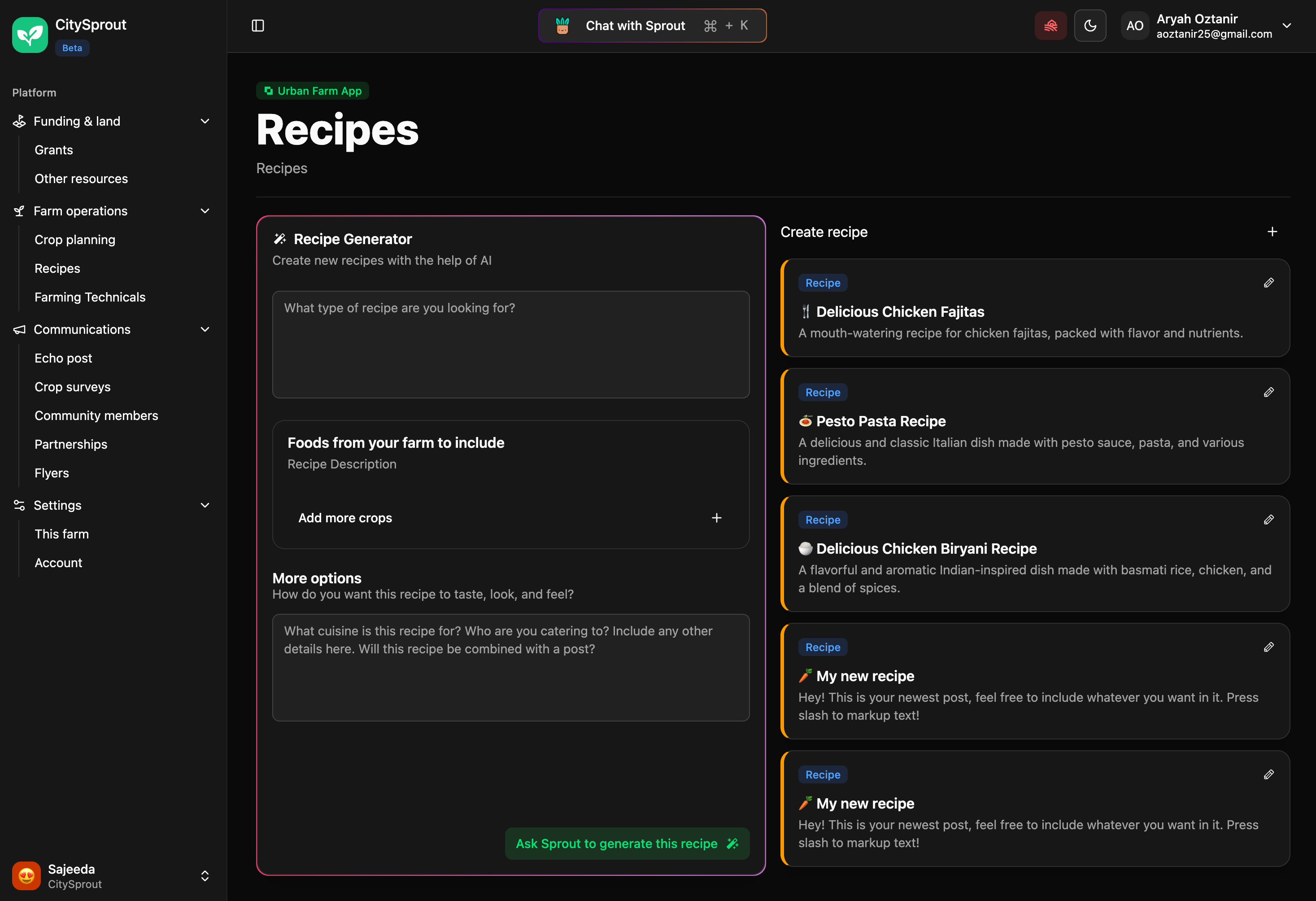Click the Sprout plant mascot icon
Screen dimensions: 1316x901
(x=562, y=26)
